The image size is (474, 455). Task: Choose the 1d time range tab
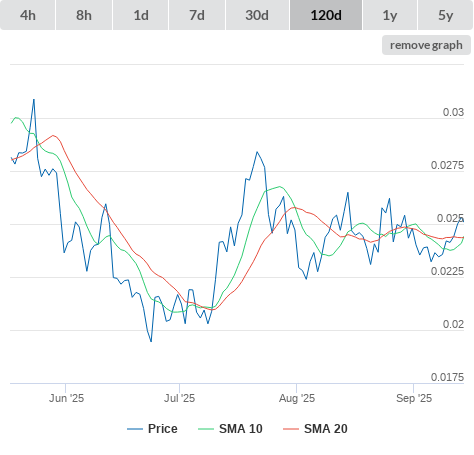point(141,15)
